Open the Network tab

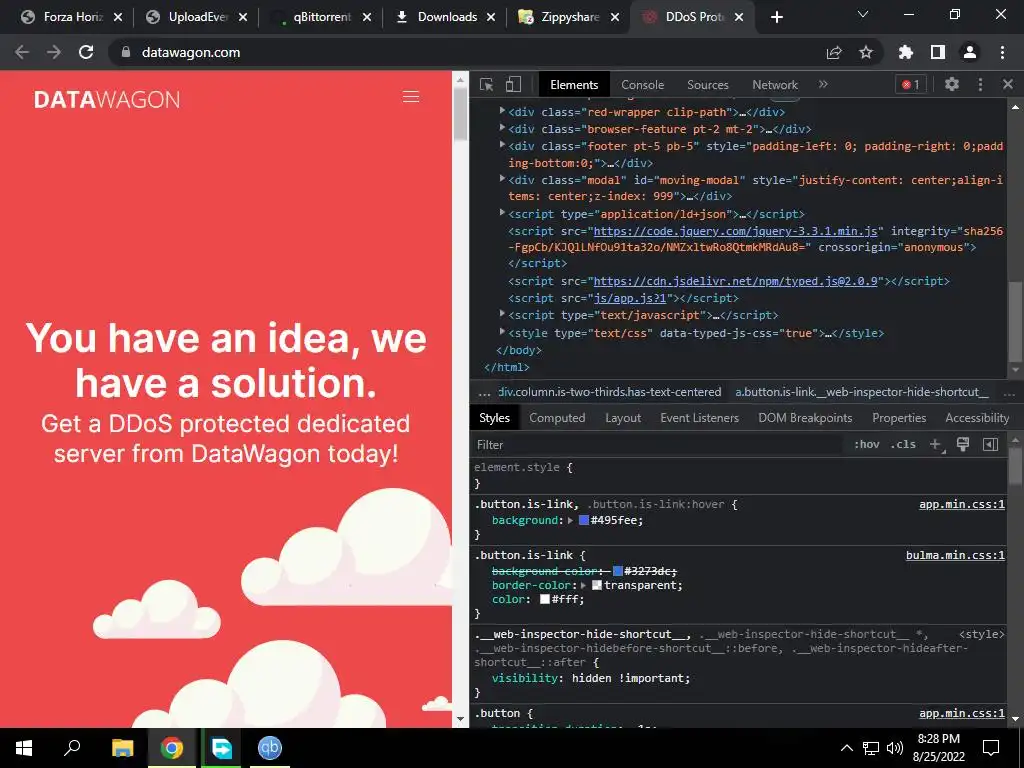775,85
